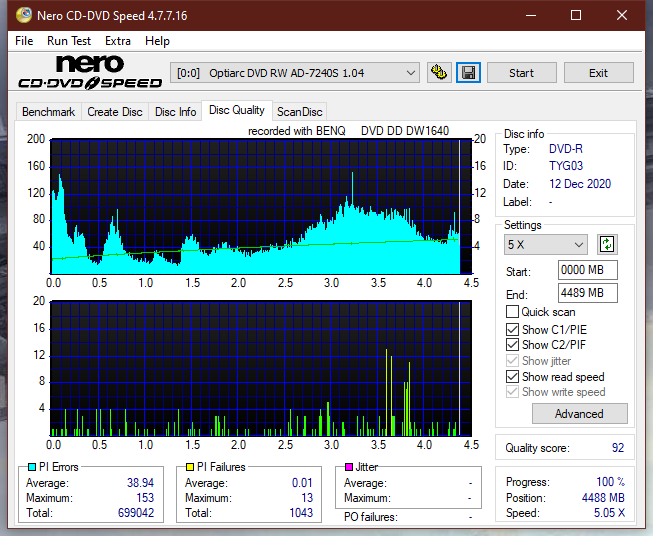
Task: Click the Start button
Action: [x=521, y=73]
